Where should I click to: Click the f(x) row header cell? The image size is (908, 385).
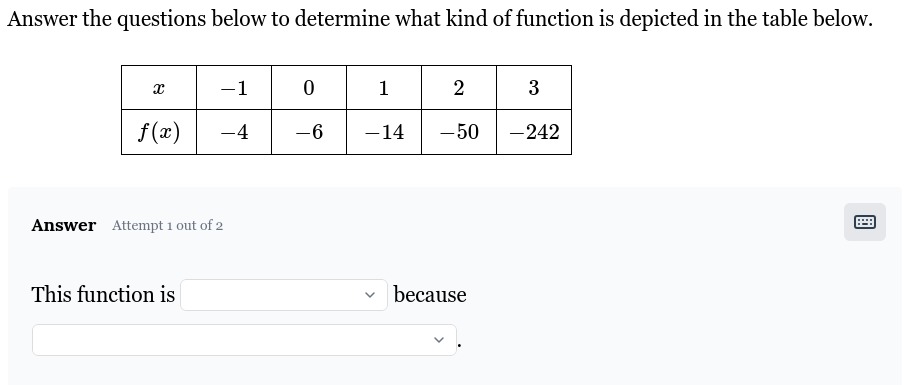coord(159,132)
